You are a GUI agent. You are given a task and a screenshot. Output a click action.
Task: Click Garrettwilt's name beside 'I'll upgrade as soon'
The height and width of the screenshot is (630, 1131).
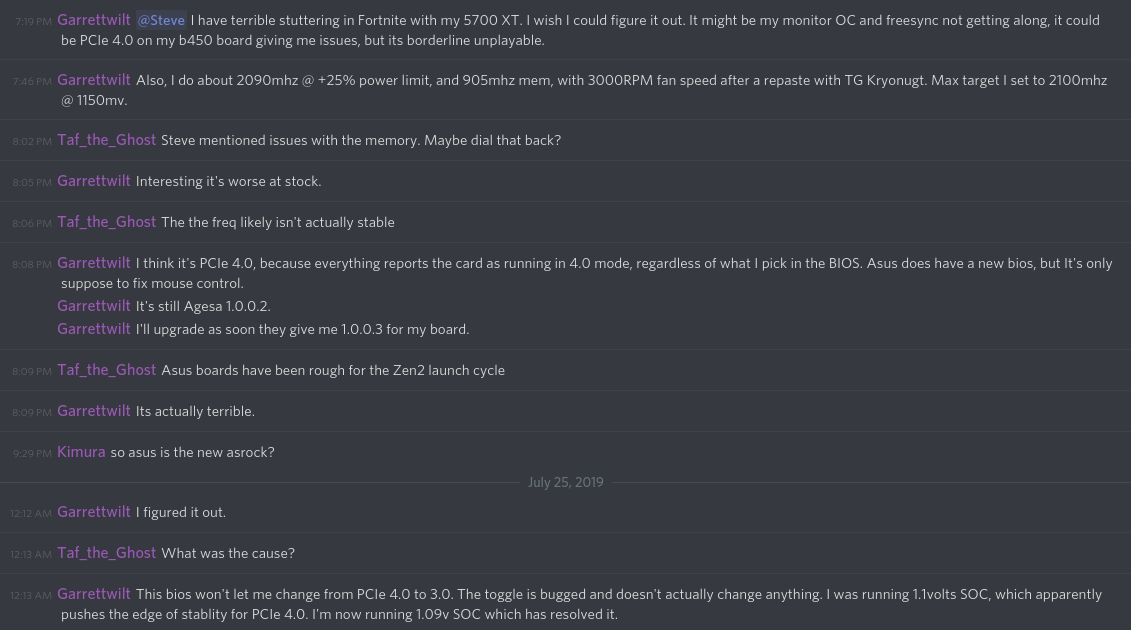tap(94, 329)
